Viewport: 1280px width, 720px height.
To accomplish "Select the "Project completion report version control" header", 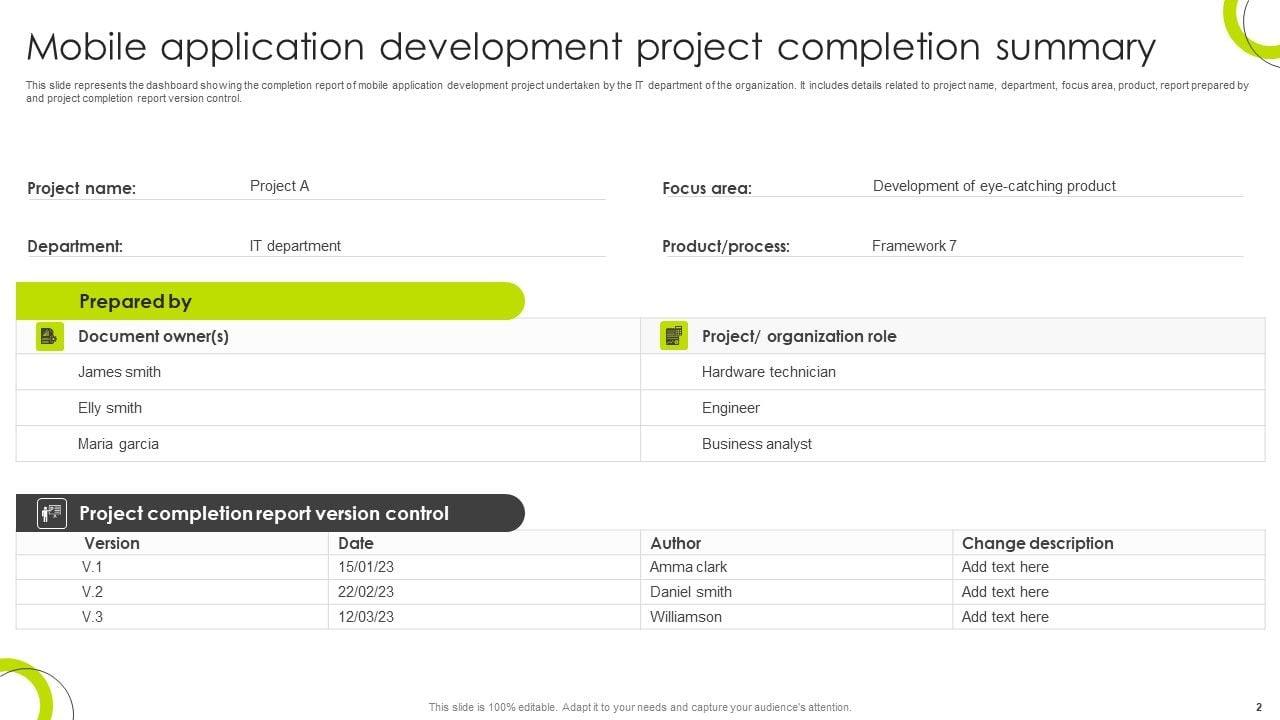I will [x=270, y=513].
